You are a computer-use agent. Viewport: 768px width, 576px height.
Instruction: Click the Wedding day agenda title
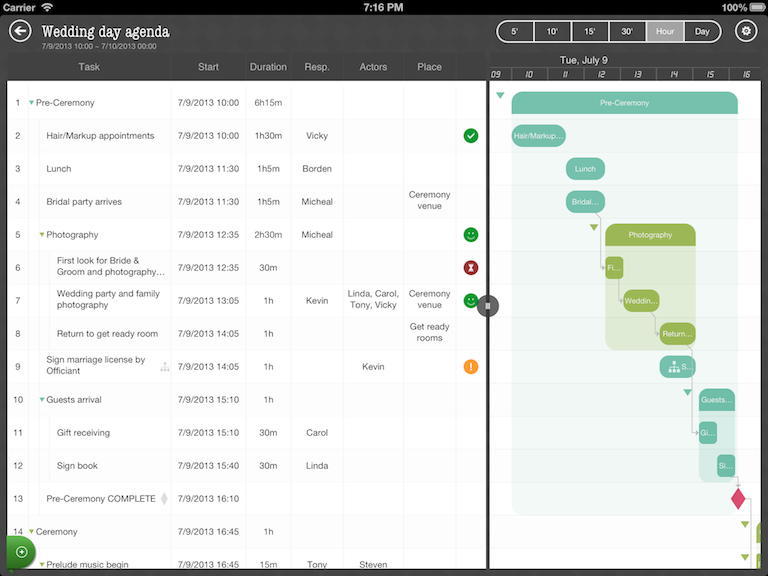click(105, 31)
